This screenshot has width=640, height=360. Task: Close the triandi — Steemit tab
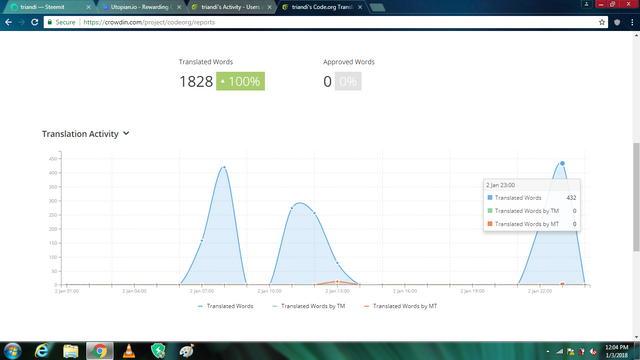coord(89,7)
